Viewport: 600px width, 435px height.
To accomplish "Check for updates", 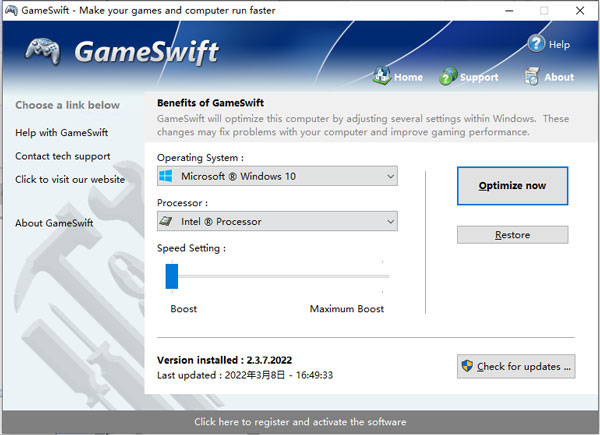I will (x=516, y=367).
